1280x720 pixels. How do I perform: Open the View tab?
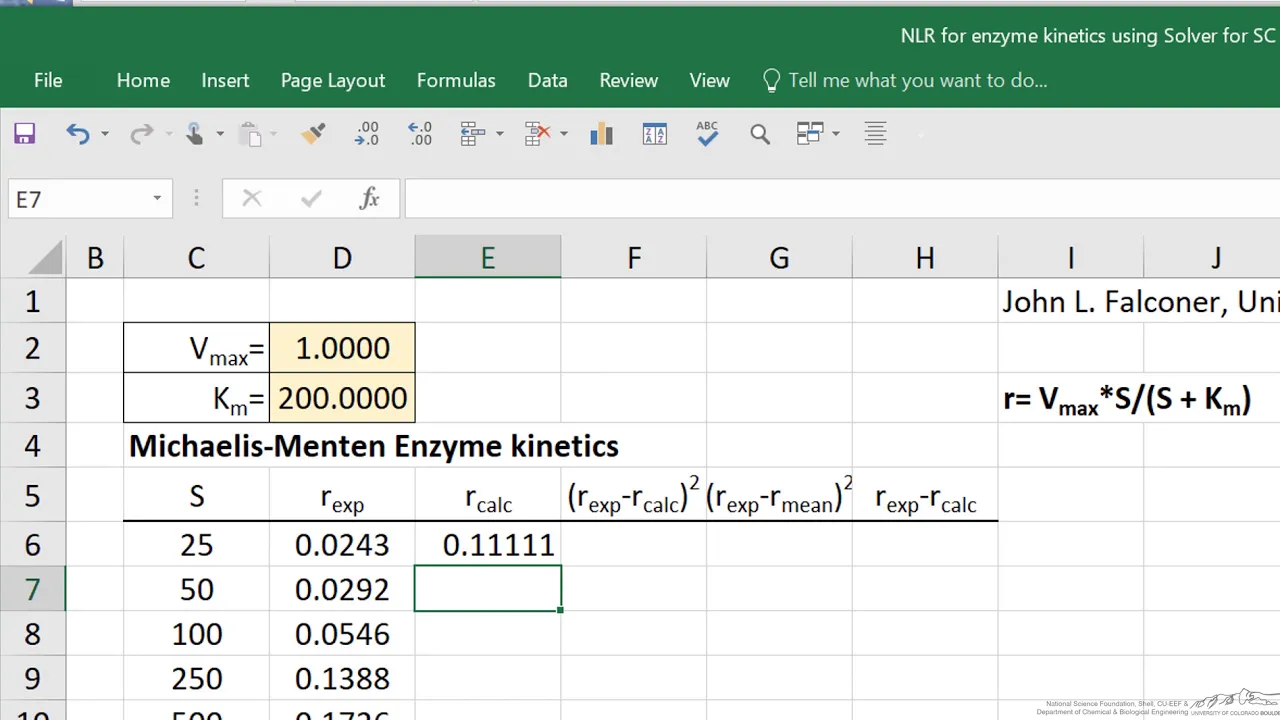tap(710, 81)
